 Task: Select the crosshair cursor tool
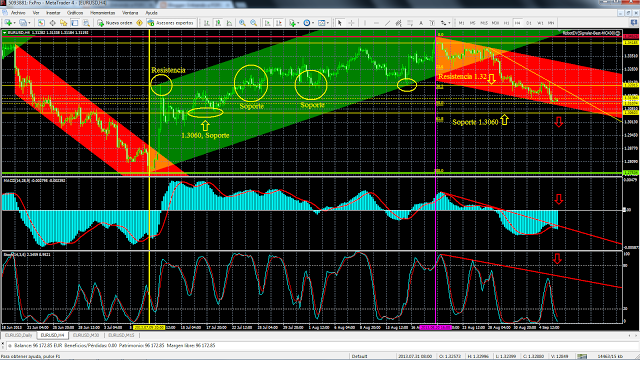coord(351,23)
